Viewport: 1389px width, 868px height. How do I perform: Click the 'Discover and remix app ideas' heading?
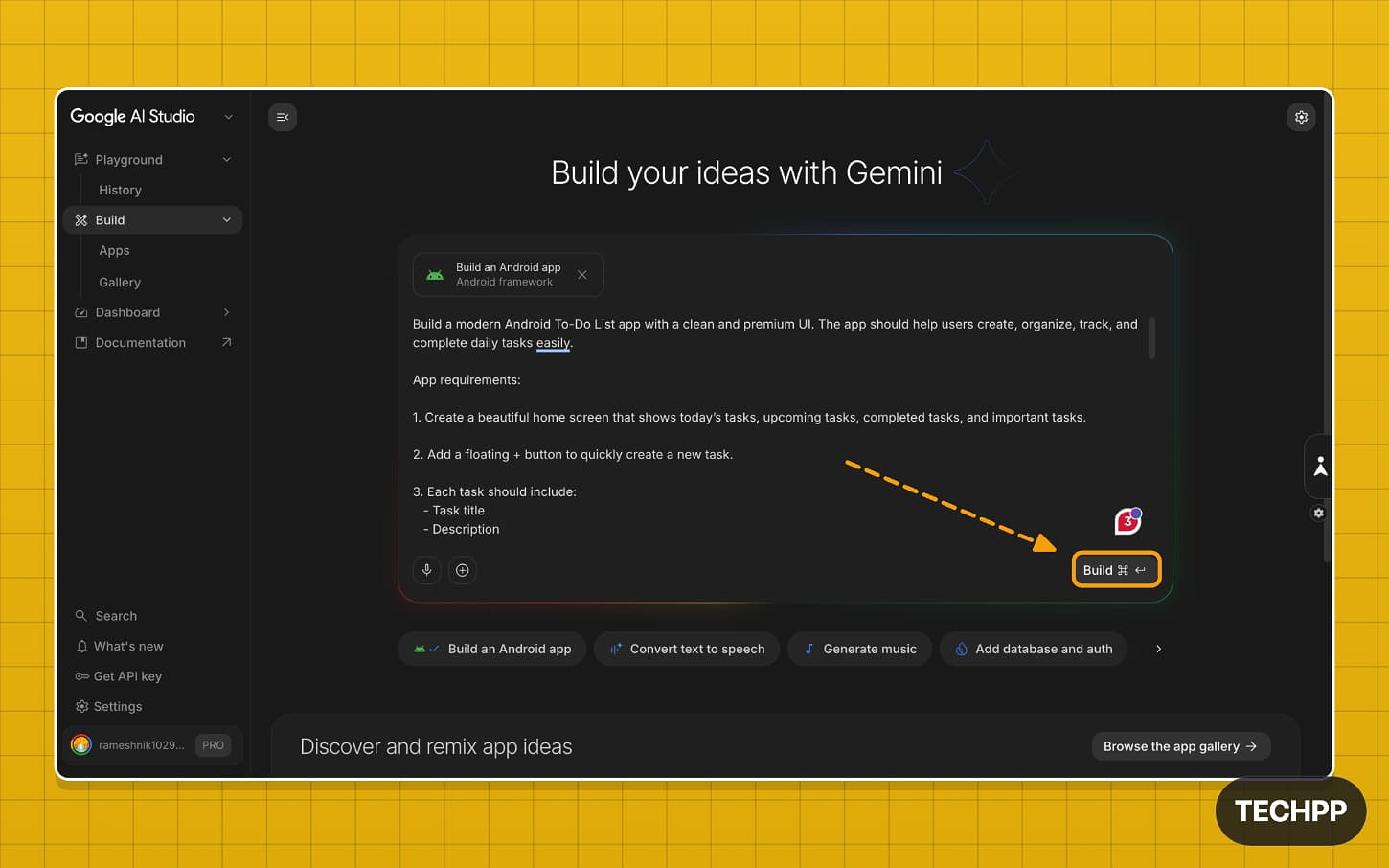click(x=436, y=746)
